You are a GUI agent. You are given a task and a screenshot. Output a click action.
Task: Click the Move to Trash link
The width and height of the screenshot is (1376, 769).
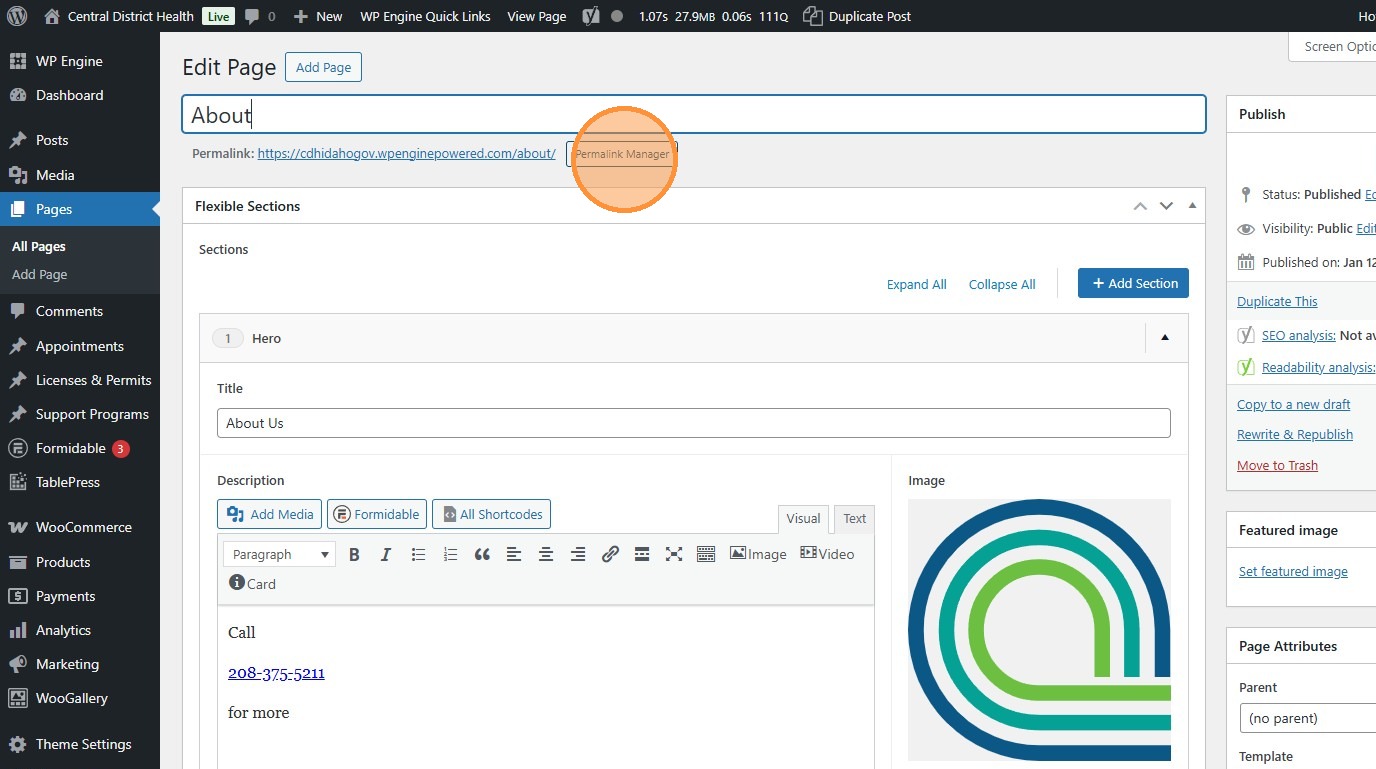click(1277, 465)
